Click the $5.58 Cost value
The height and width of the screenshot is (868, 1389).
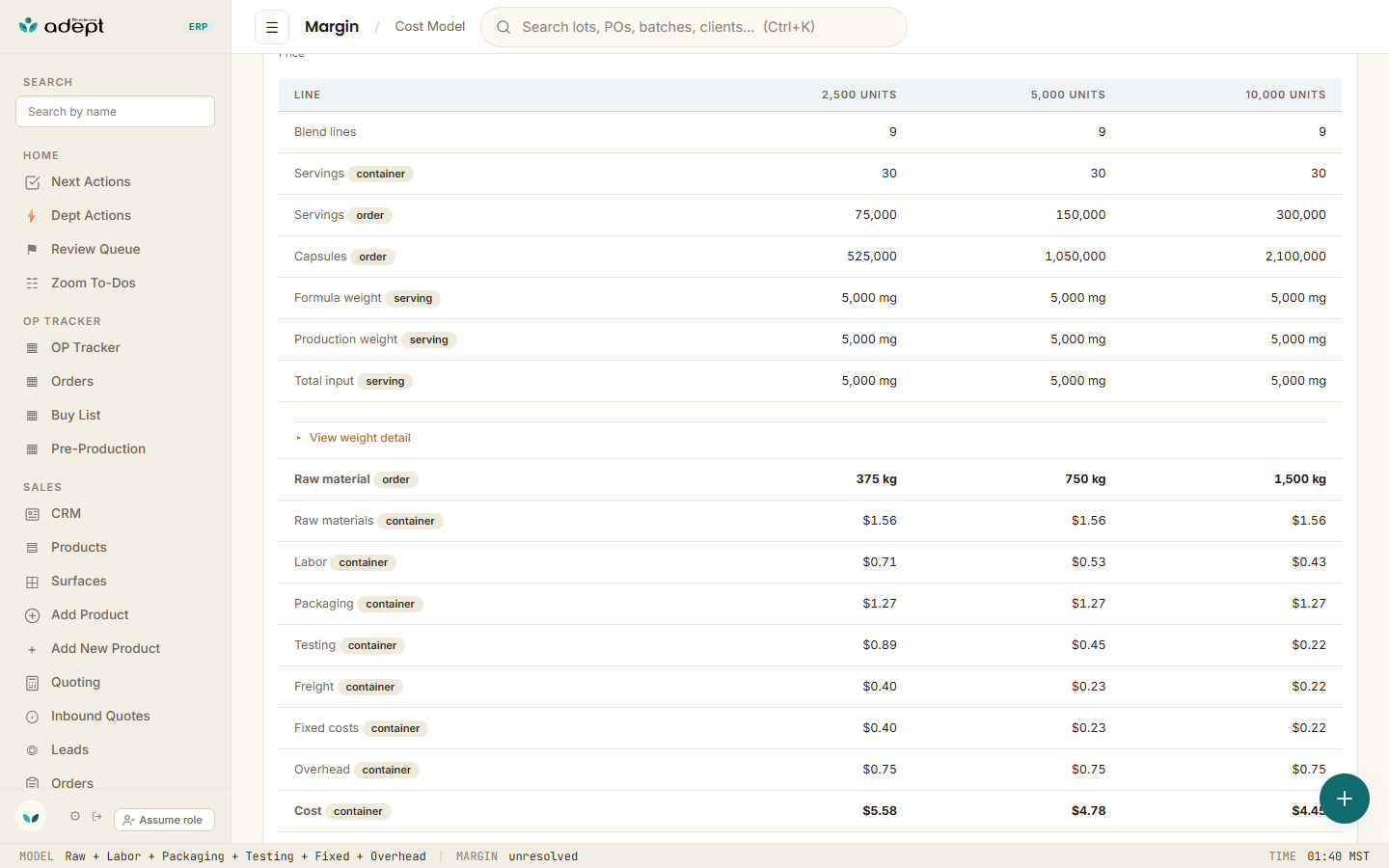pyautogui.click(x=880, y=811)
